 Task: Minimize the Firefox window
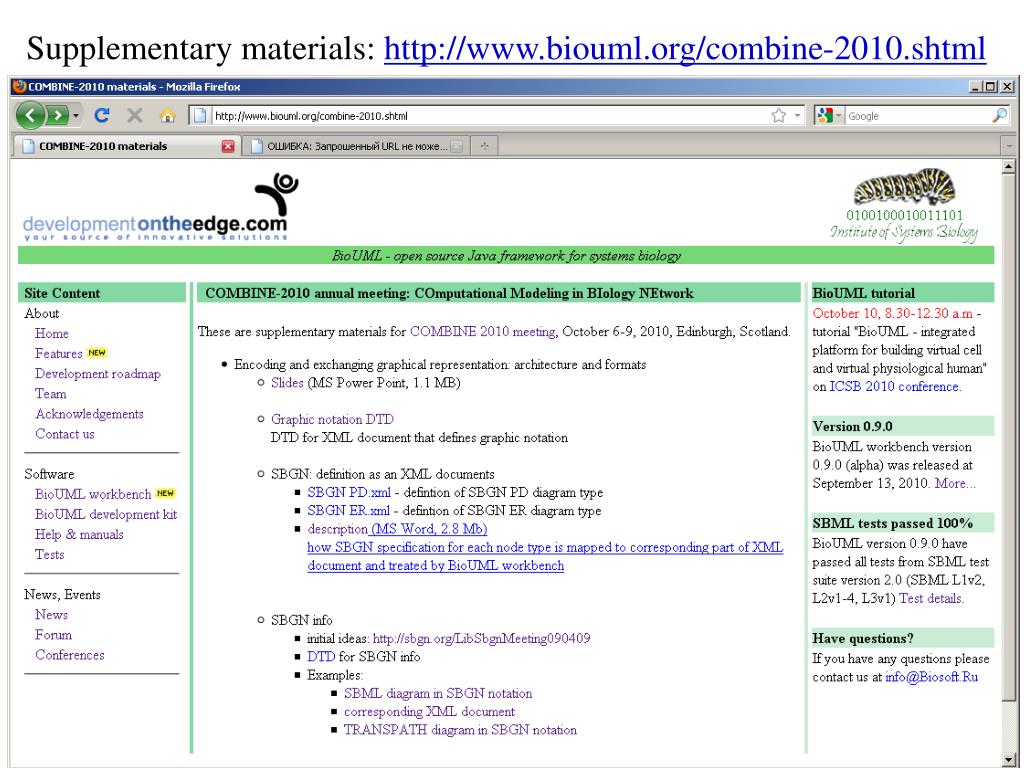click(x=976, y=86)
